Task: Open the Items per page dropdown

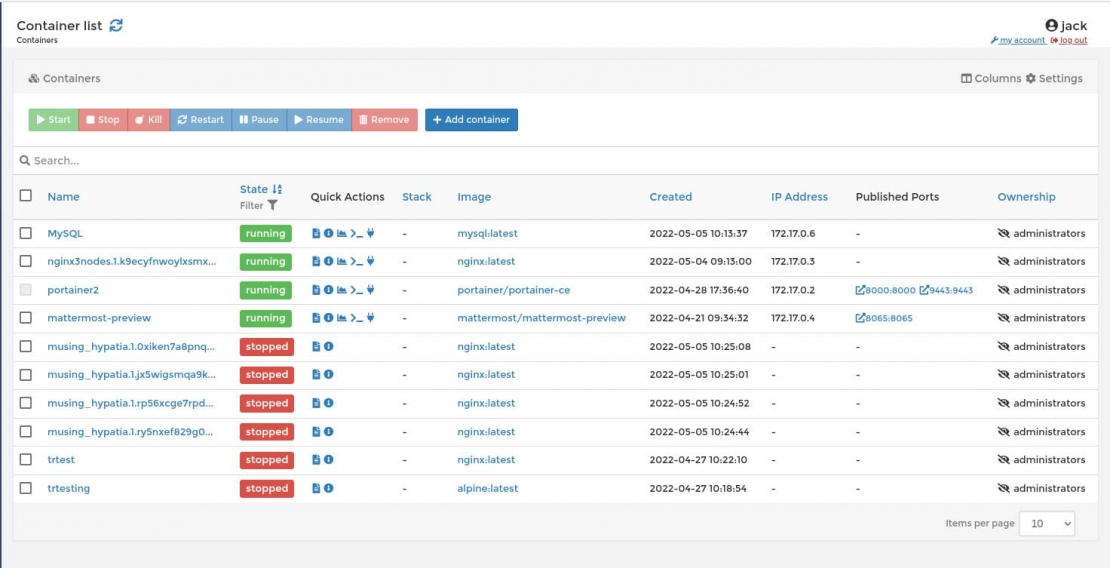Action: click(1046, 523)
